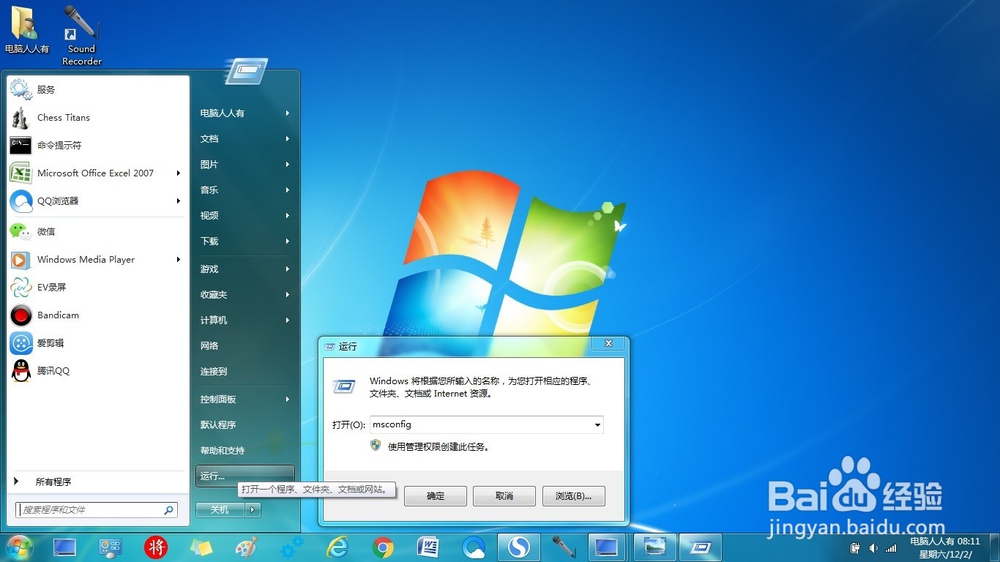Viewport: 1000px width, 562px height.
Task: Open Sogou S icon on taskbar
Action: pyautogui.click(x=518, y=547)
